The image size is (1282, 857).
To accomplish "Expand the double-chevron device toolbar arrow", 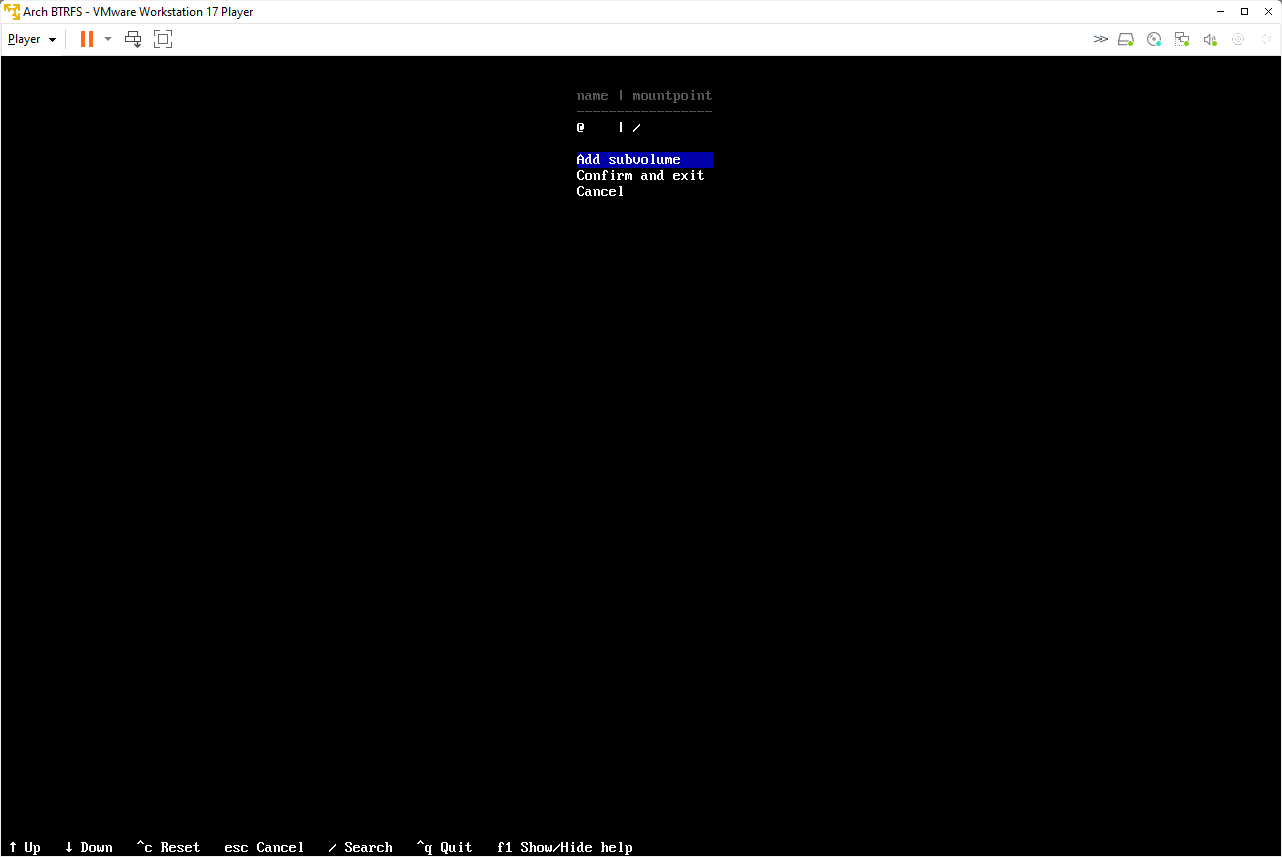I will [1100, 39].
